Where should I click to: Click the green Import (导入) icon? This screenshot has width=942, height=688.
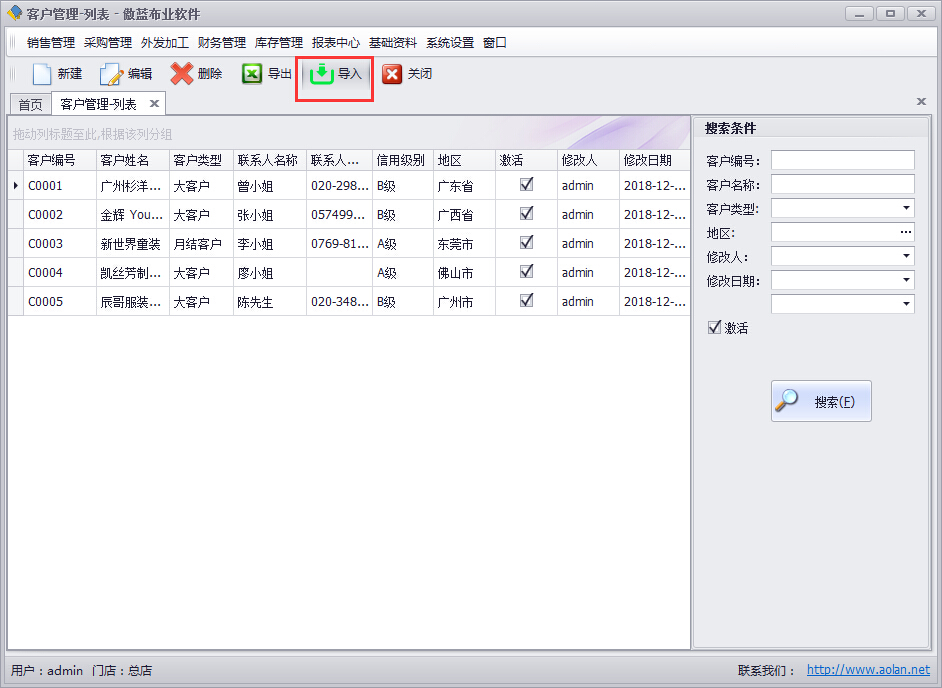point(322,74)
